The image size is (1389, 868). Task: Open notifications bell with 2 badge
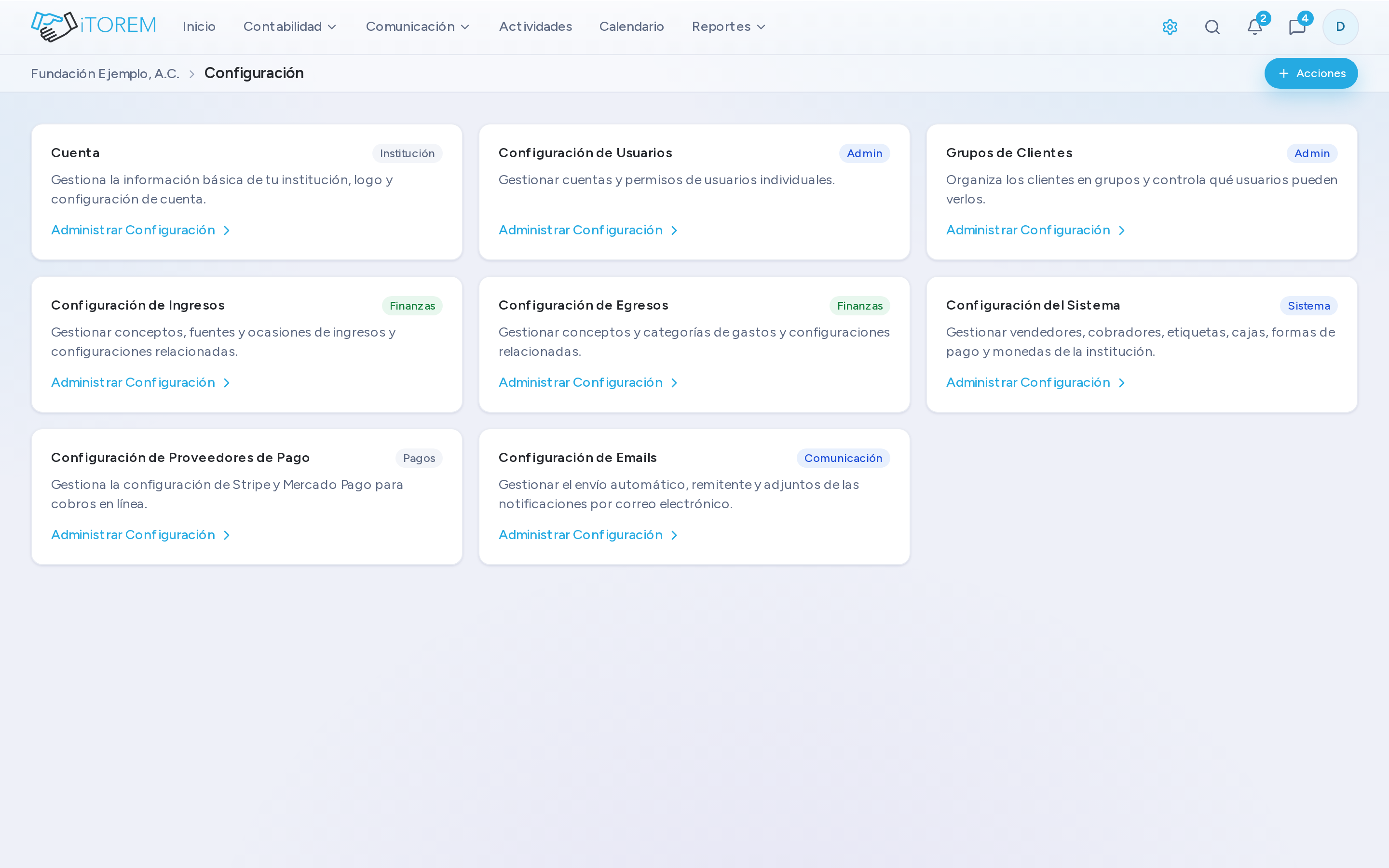(x=1255, y=27)
